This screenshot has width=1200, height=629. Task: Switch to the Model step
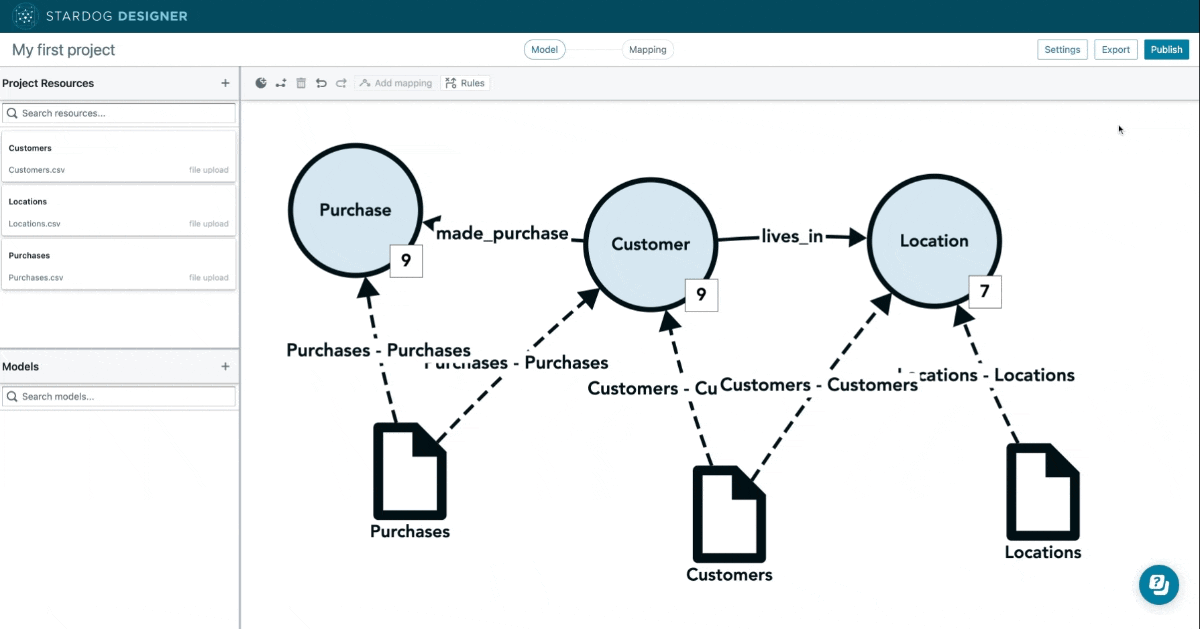[x=544, y=50]
